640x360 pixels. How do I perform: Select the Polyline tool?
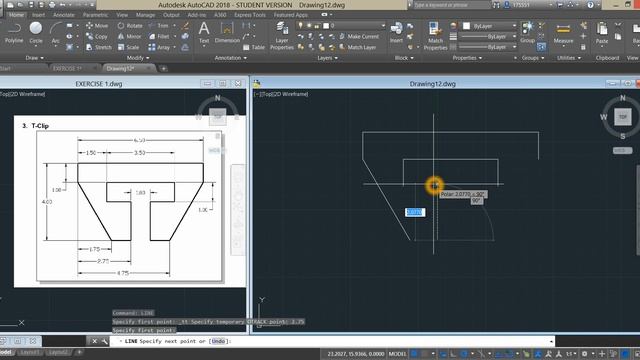pyautogui.click(x=14, y=33)
